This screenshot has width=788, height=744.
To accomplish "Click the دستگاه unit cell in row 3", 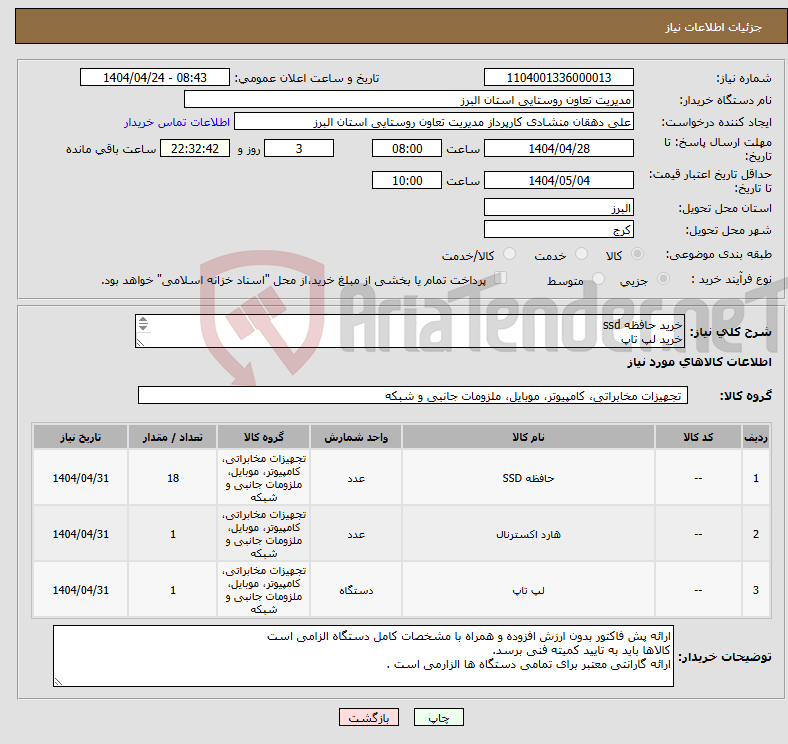I will tap(356, 590).
